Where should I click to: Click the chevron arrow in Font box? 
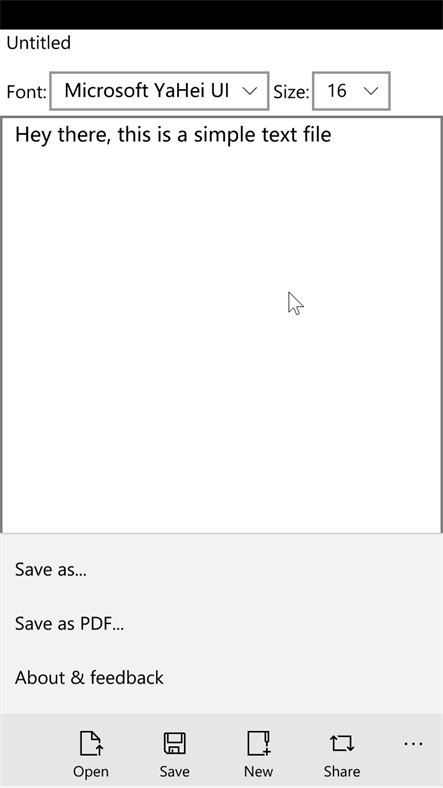[x=250, y=91]
